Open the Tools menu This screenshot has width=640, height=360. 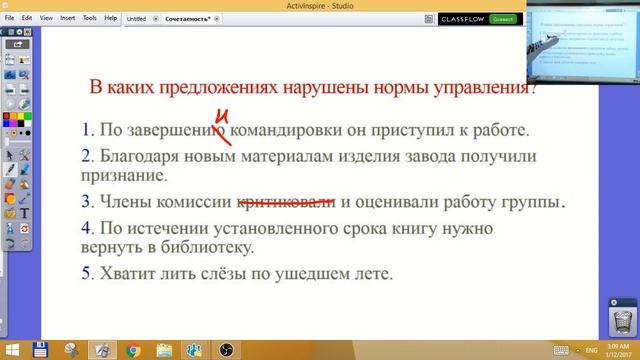(x=89, y=18)
